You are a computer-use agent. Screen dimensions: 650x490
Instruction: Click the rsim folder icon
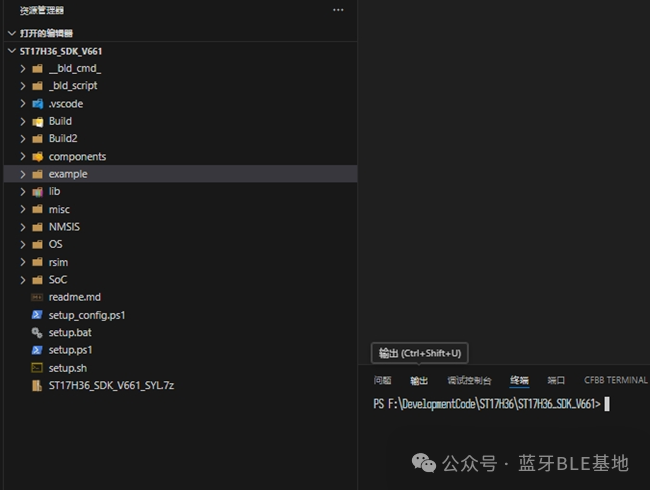(37, 262)
